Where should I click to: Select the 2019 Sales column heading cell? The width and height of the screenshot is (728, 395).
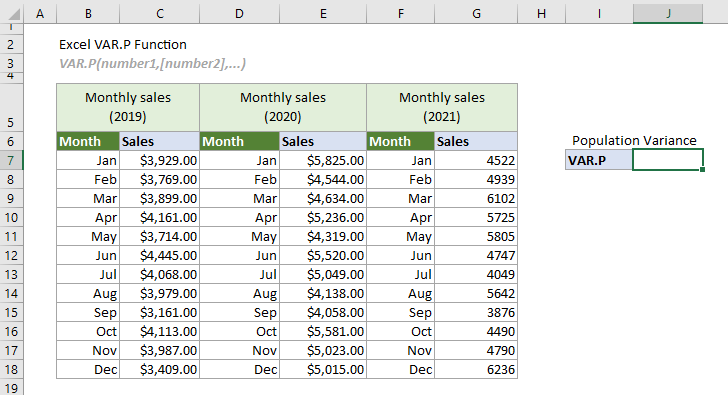pyautogui.click(x=160, y=141)
